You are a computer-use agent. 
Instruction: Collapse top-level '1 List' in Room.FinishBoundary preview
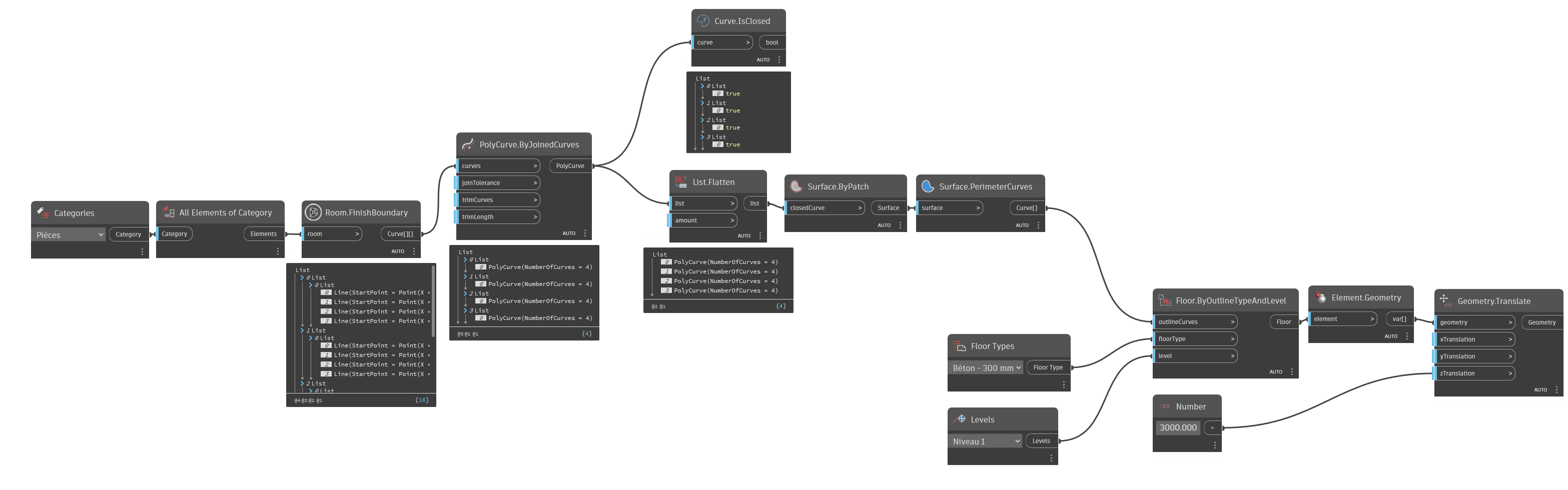click(302, 330)
